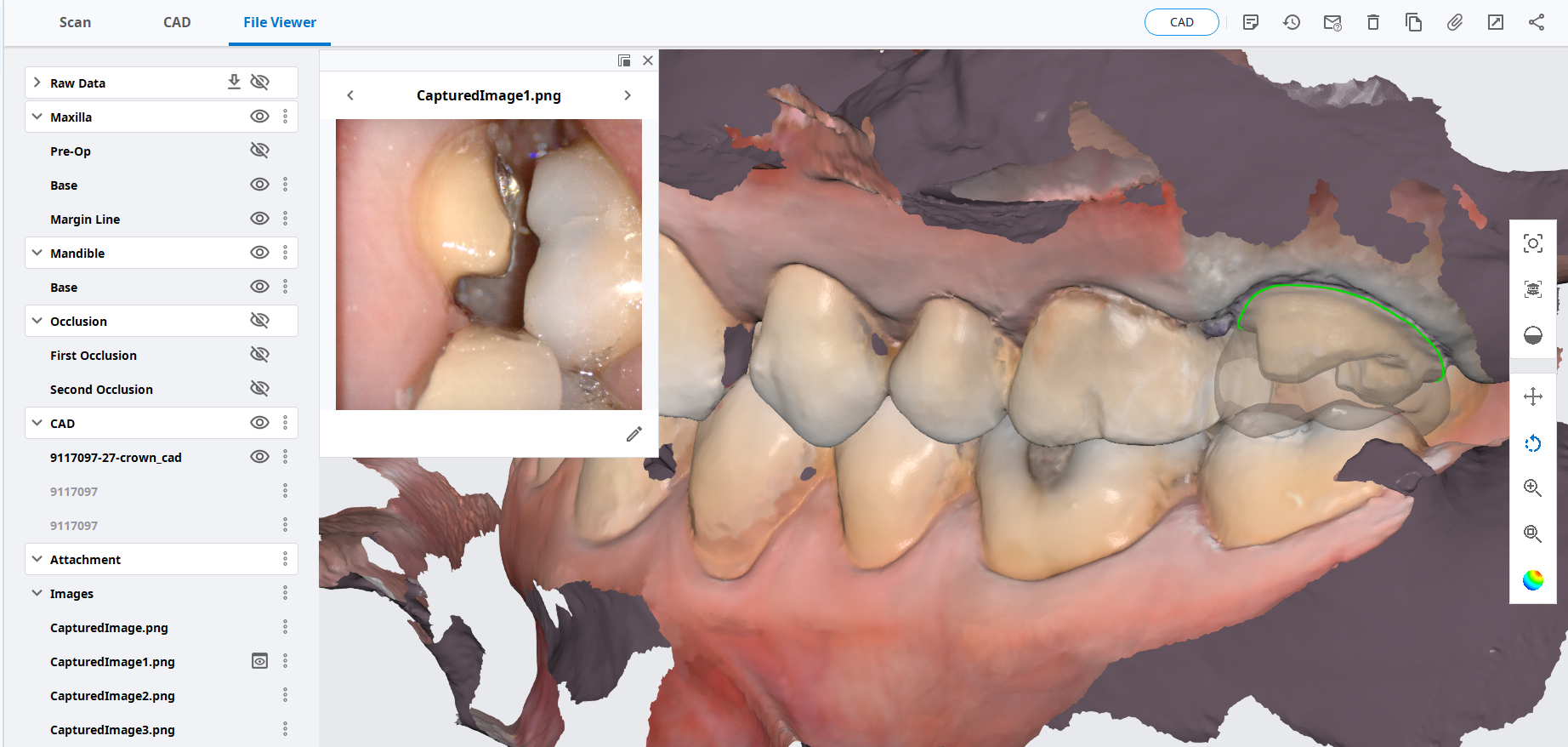Open more options for Images section

[x=286, y=593]
